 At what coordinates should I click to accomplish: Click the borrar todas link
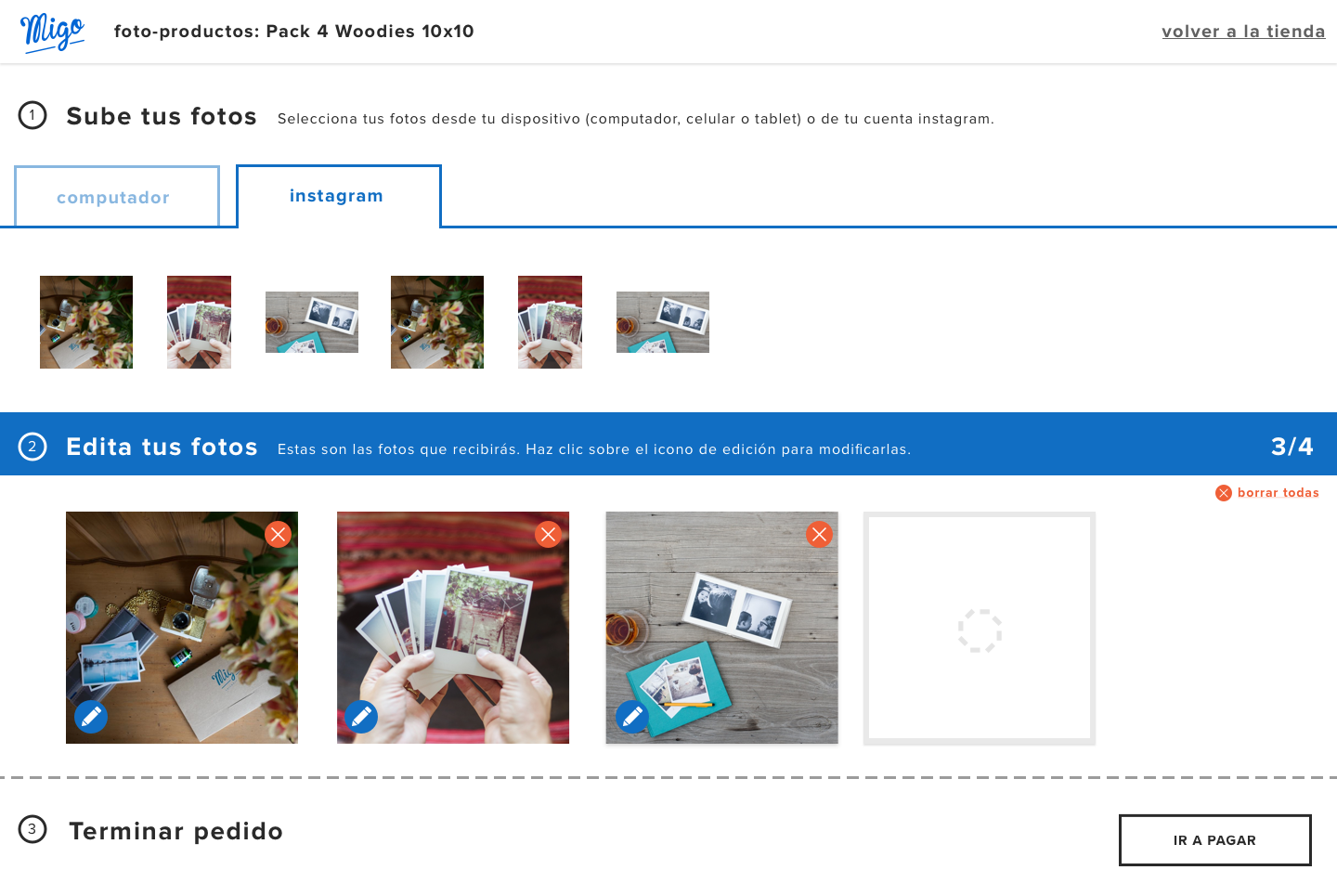1278,493
